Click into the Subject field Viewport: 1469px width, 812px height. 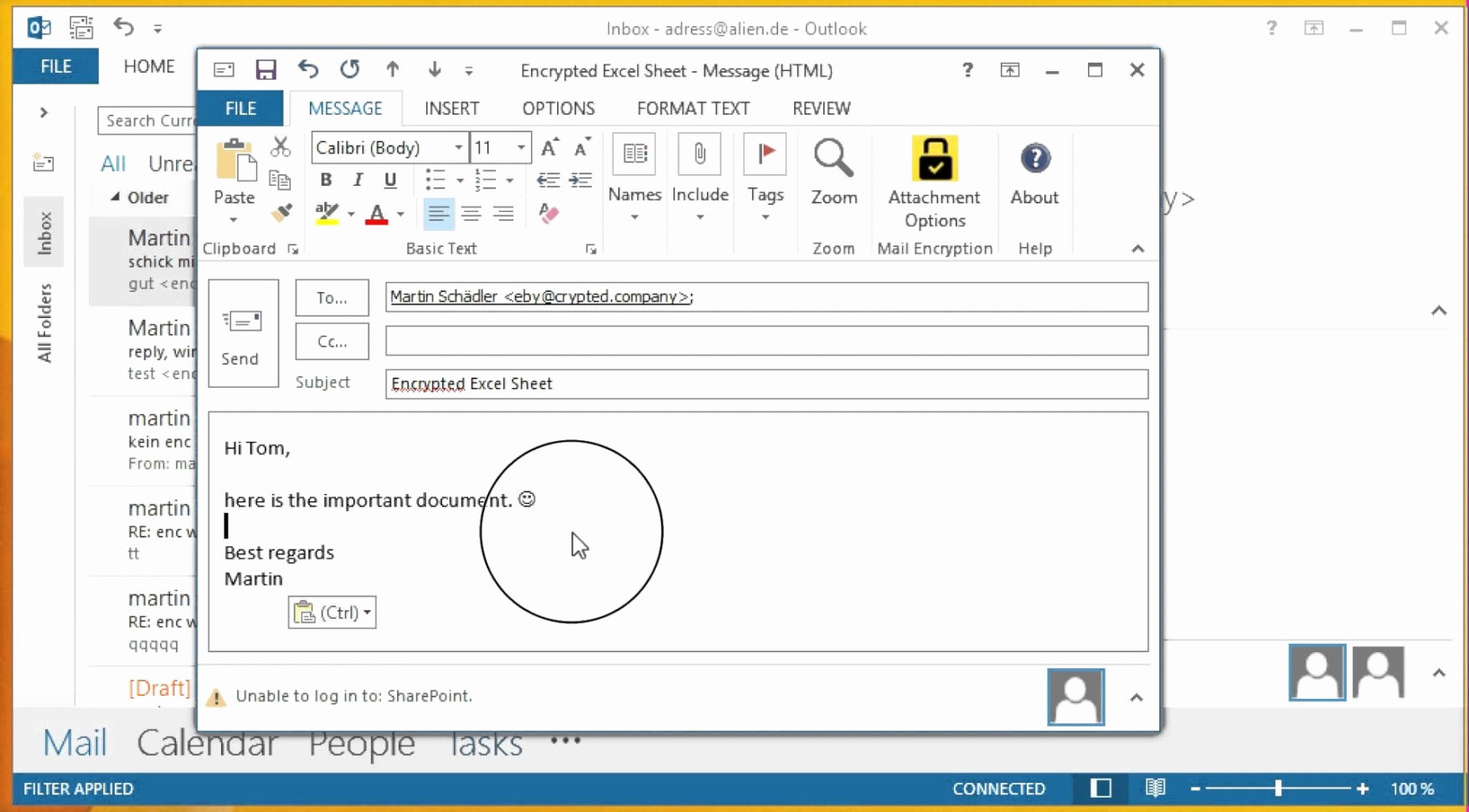765,384
